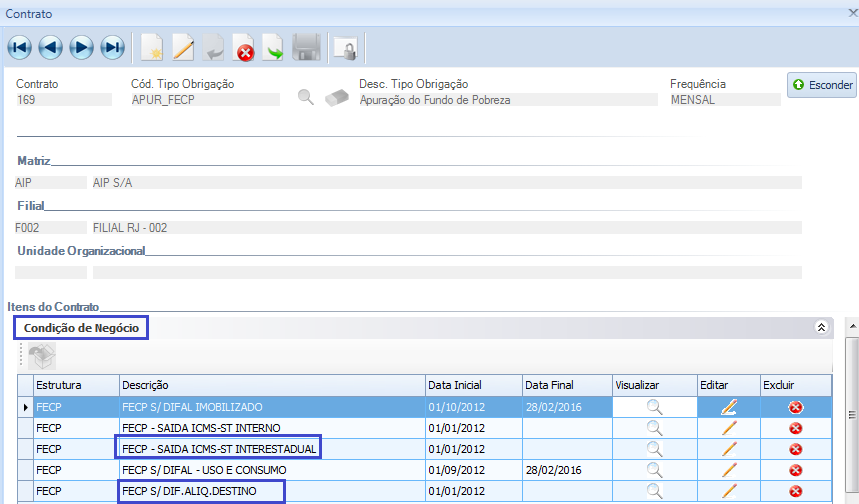
Task: Navigate to the previous record
Action: click(50, 46)
